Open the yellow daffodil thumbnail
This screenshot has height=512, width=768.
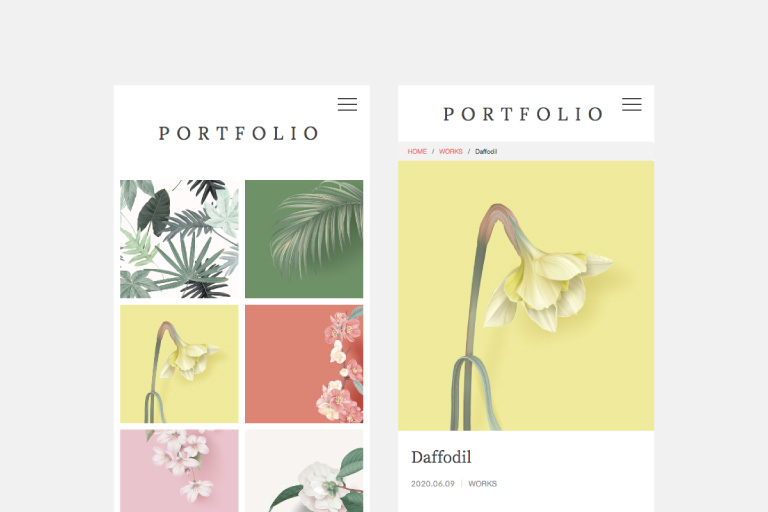(x=179, y=364)
